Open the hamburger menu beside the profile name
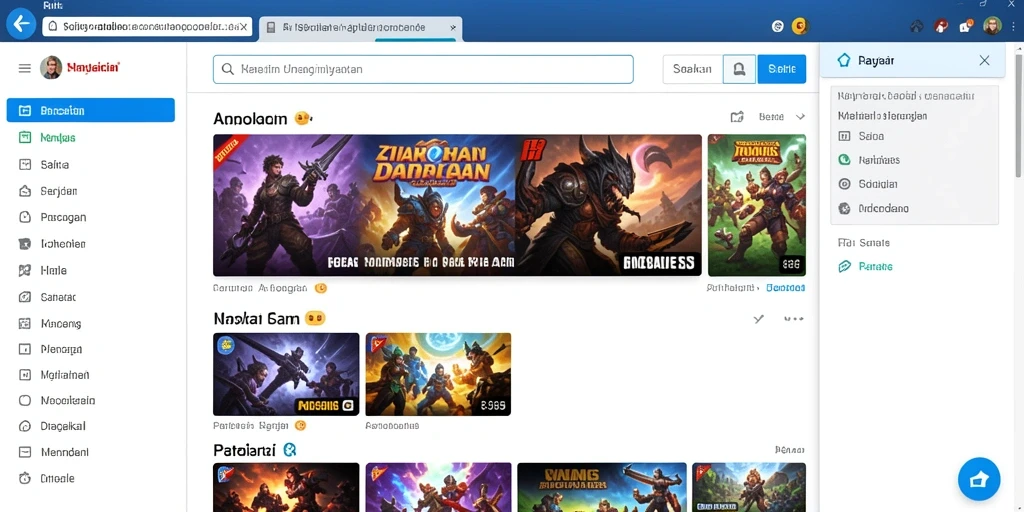The height and width of the screenshot is (512, 1024). pos(25,68)
